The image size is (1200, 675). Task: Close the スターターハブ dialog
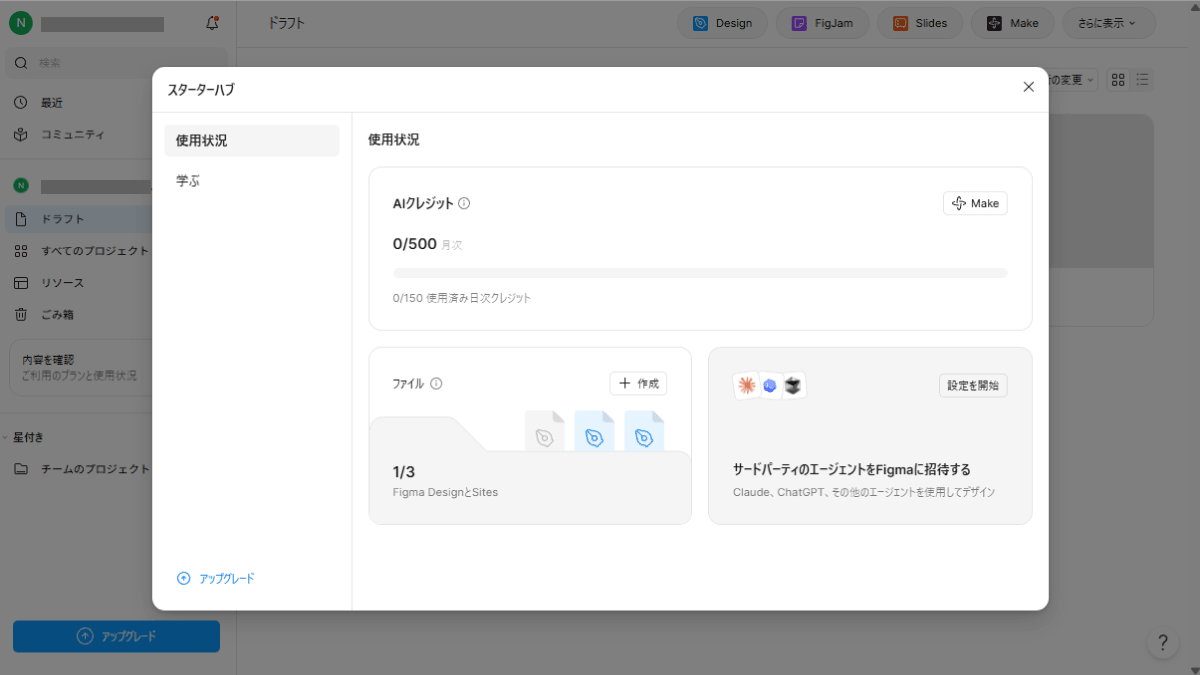point(1028,87)
